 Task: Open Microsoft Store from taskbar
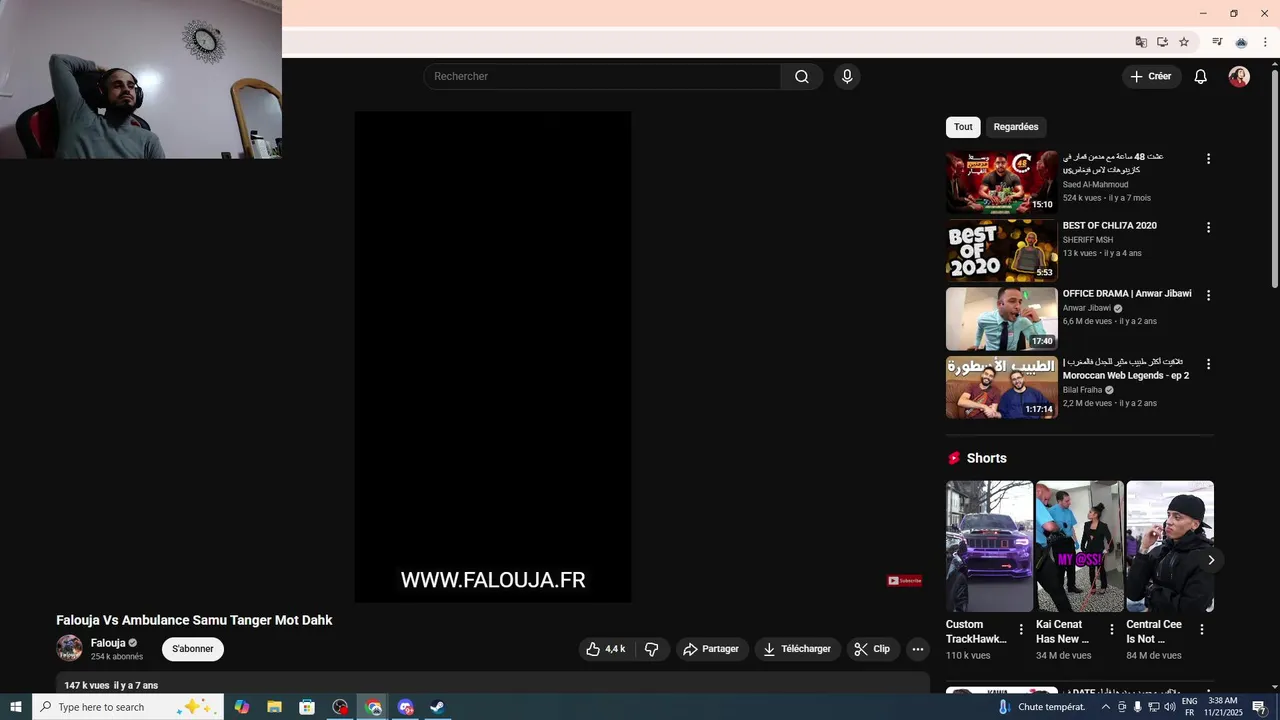click(x=307, y=707)
